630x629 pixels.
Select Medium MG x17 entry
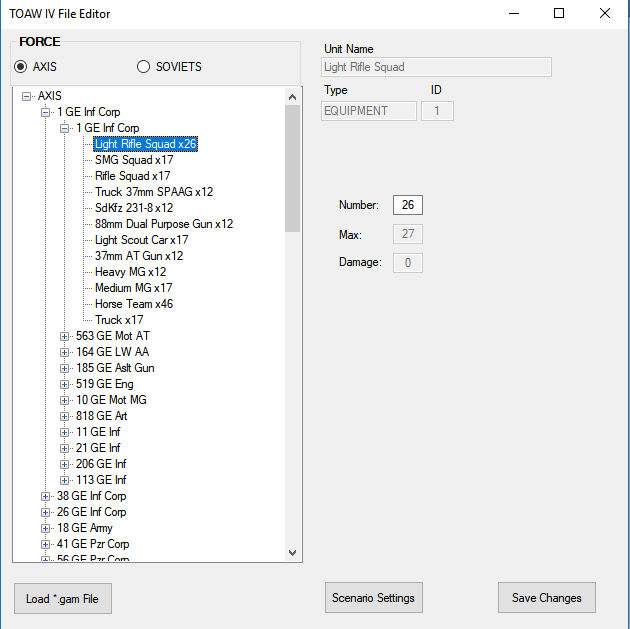pos(133,288)
